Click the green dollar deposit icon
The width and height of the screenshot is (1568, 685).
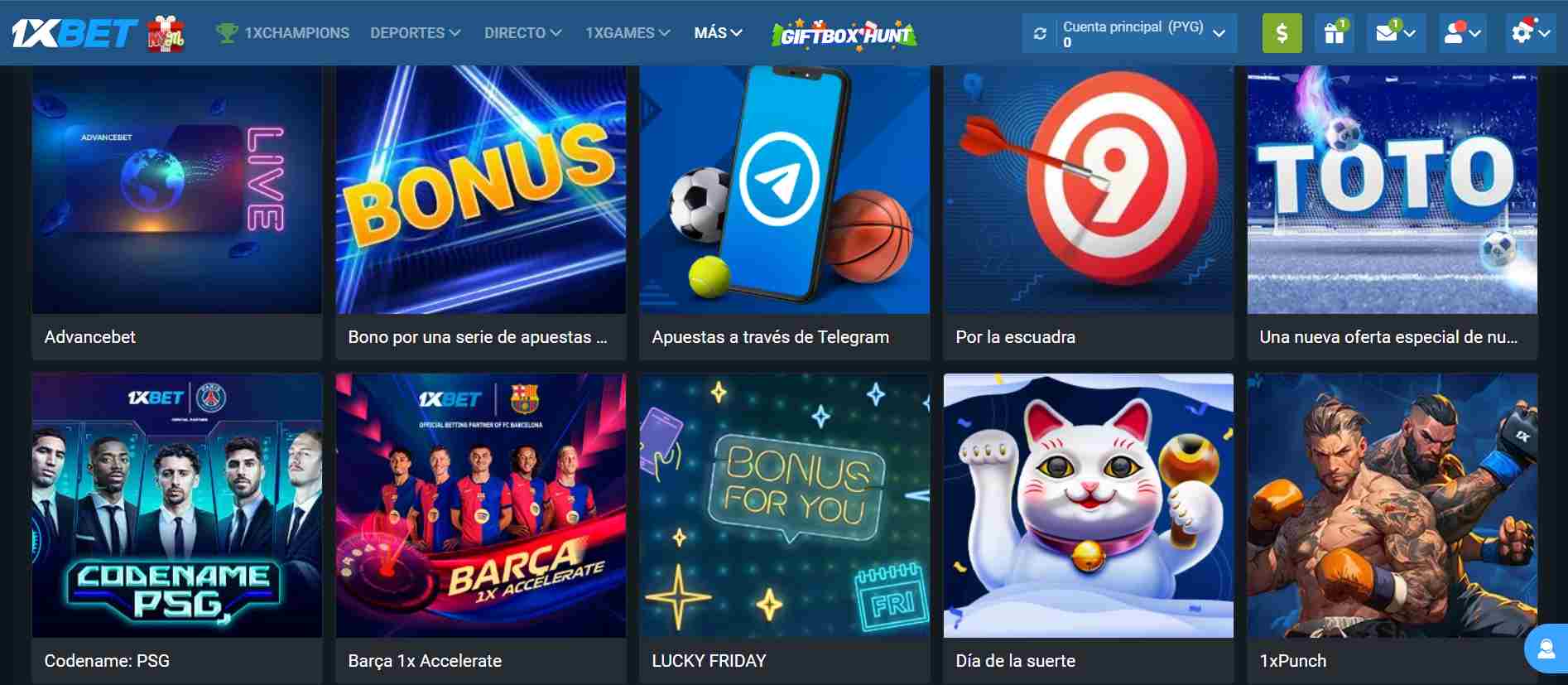1282,33
